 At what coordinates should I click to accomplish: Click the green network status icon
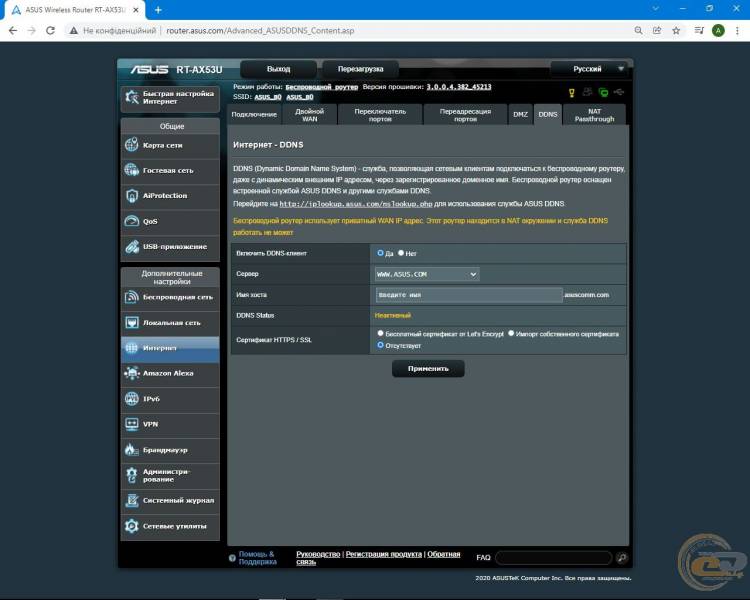tap(604, 92)
